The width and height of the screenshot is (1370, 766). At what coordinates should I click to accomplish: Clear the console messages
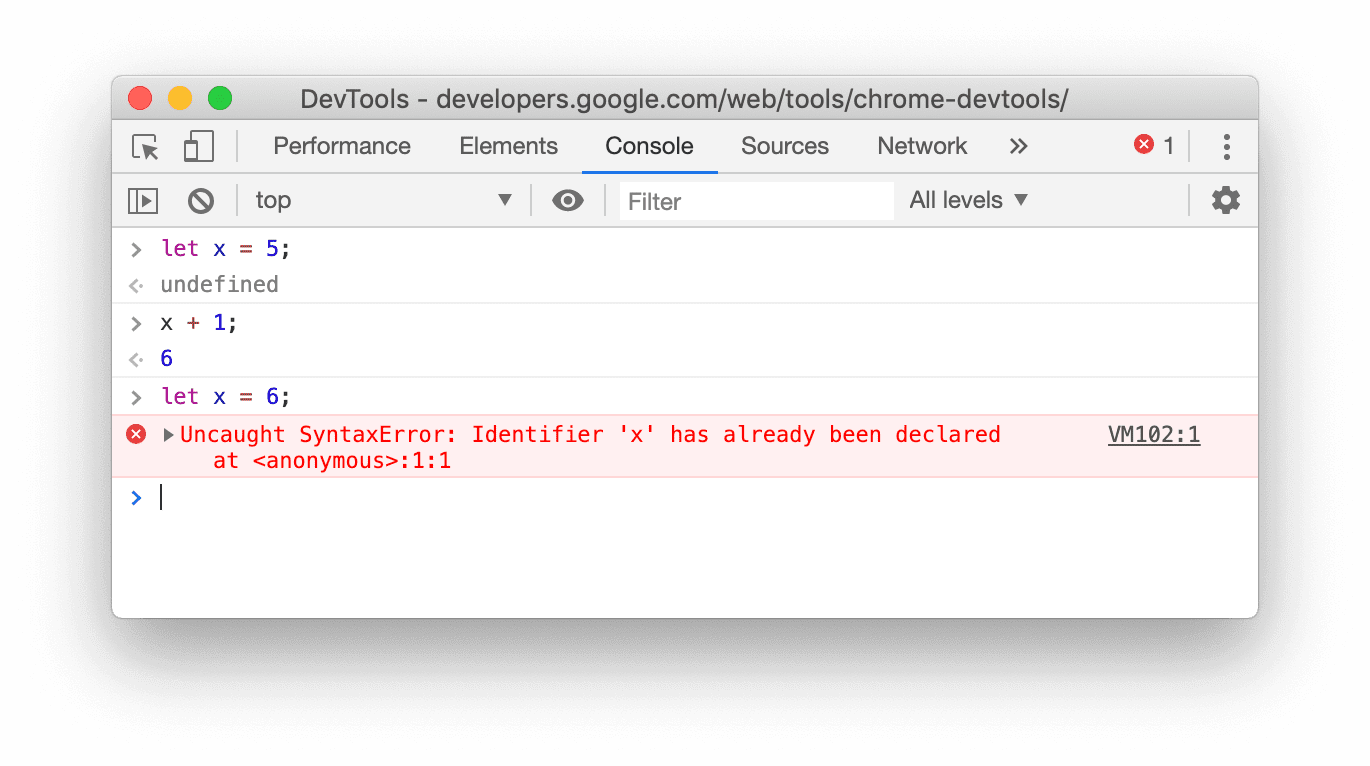[201, 200]
